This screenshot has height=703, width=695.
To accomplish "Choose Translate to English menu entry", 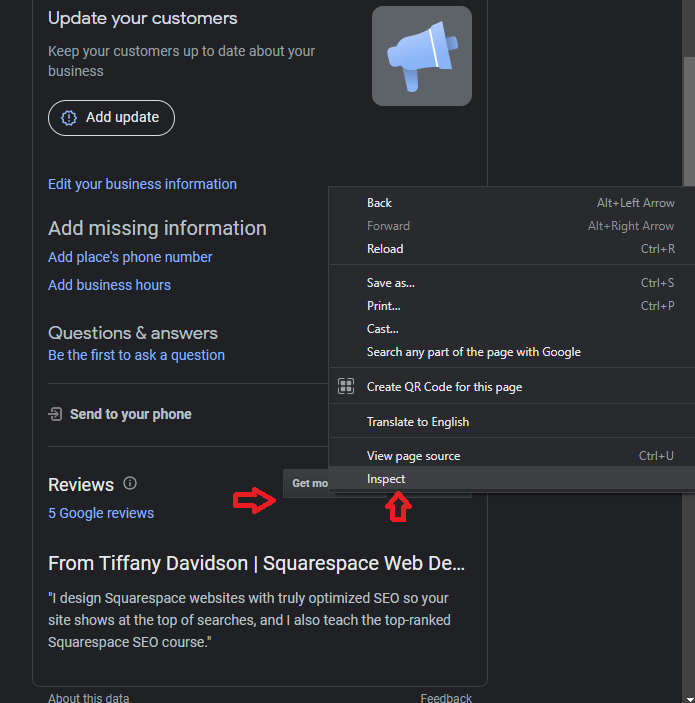I will [x=512, y=422].
